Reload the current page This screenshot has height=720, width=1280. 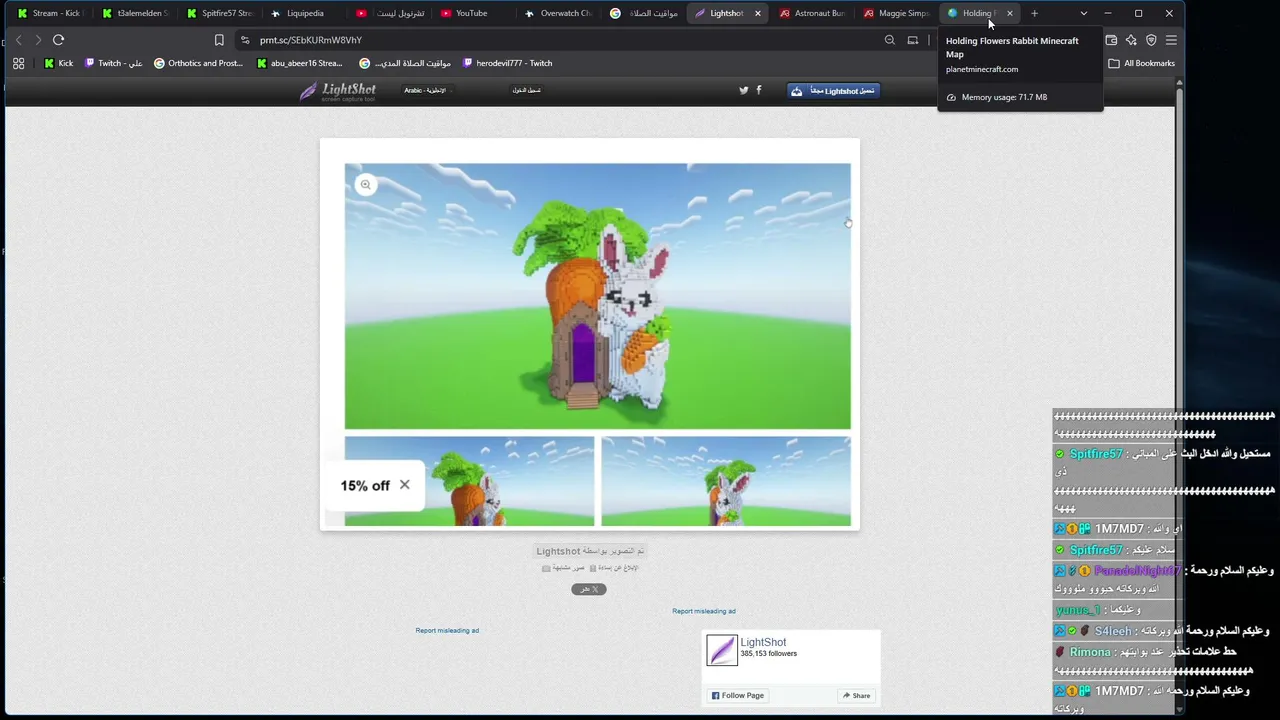58,40
